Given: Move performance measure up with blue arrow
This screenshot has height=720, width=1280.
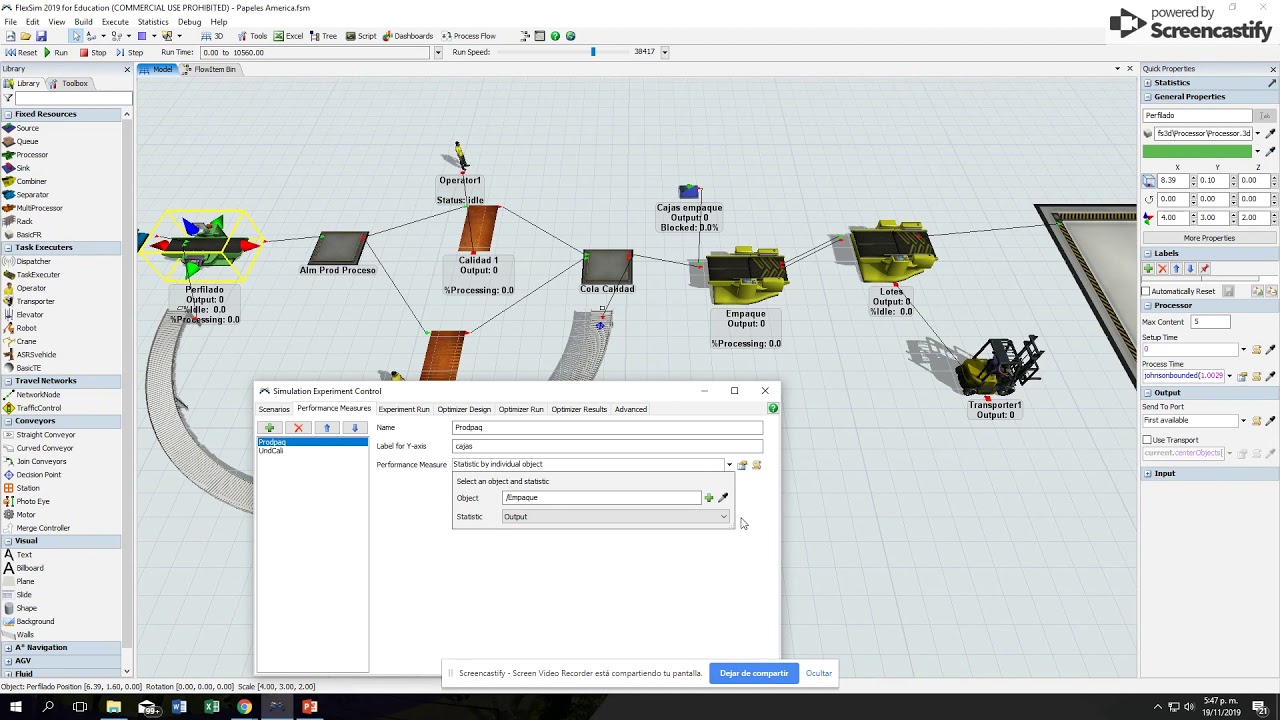Looking at the screenshot, I should pos(326,428).
